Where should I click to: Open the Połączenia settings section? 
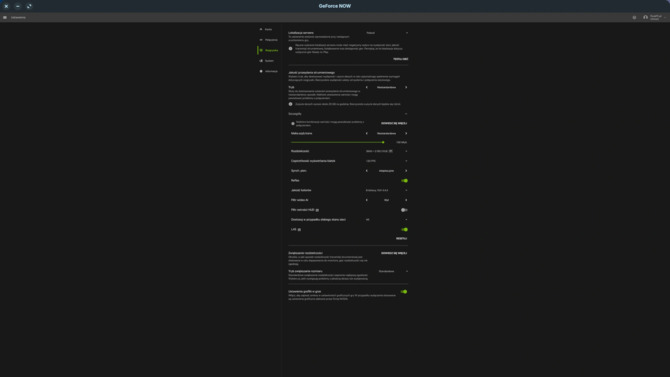pos(268,40)
